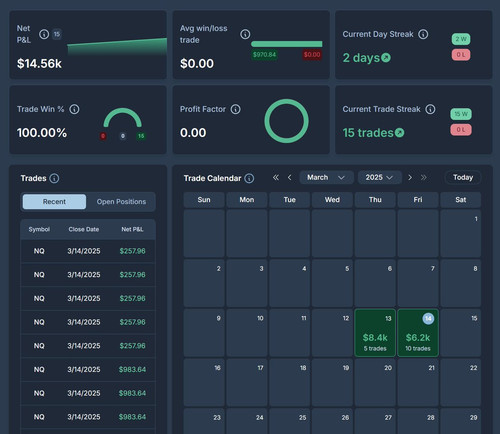Click the Trade Win % gauge arc

[123, 117]
